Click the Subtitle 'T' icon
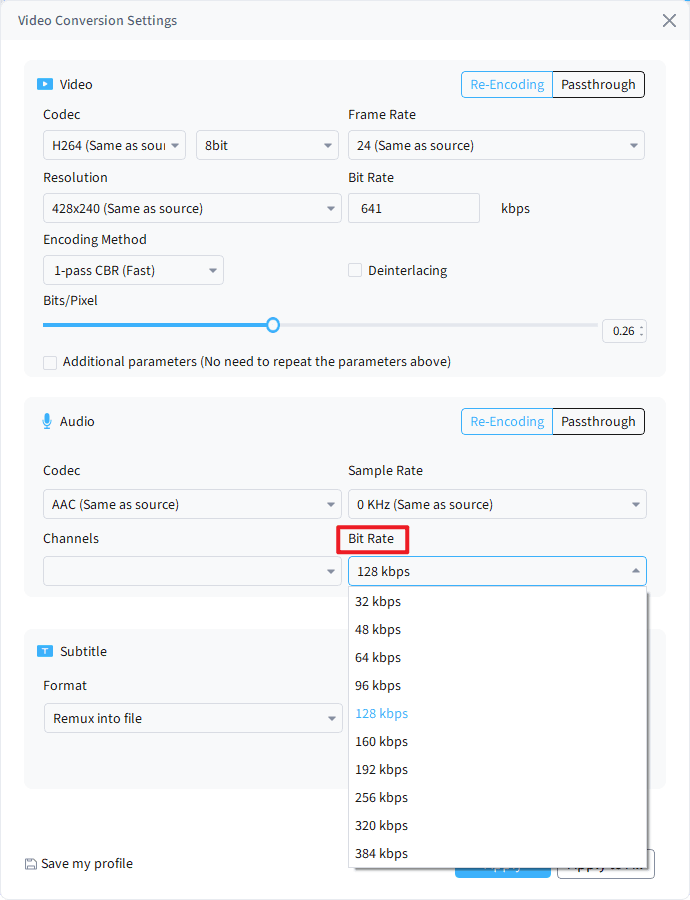The height and width of the screenshot is (900, 690). pos(44,651)
